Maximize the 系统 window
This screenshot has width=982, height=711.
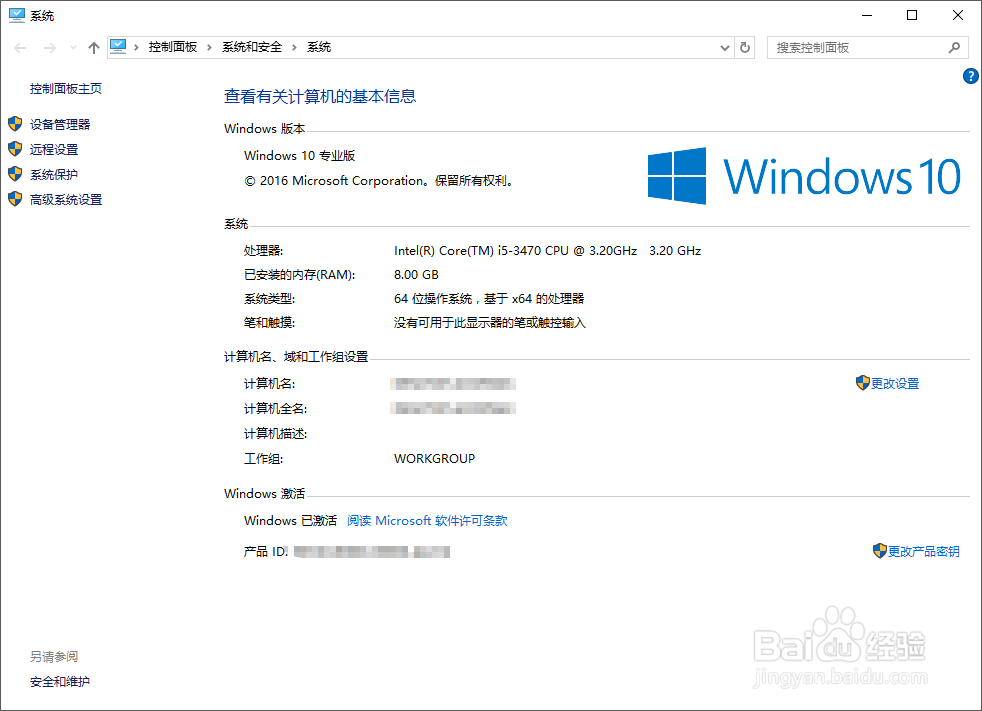[912, 16]
